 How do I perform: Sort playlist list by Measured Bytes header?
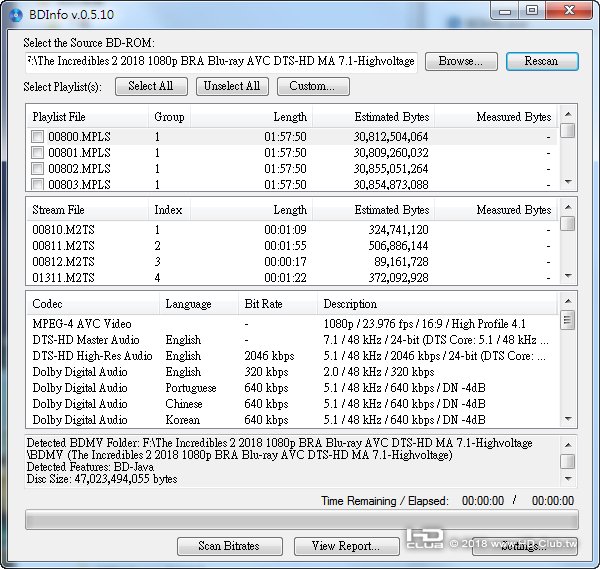coord(496,117)
